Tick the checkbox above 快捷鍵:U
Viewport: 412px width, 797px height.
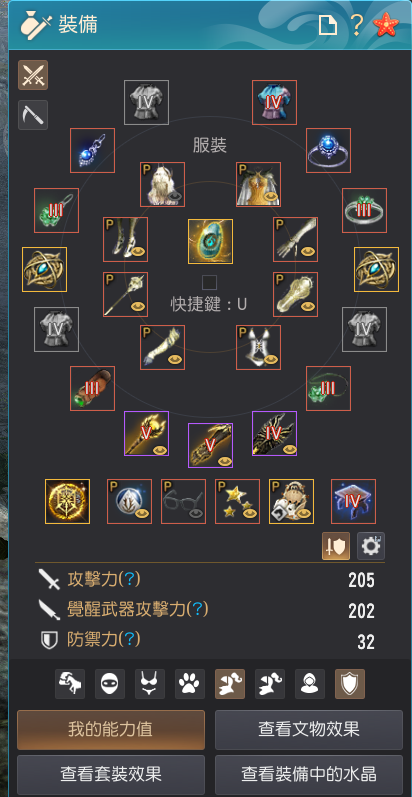pos(209,282)
